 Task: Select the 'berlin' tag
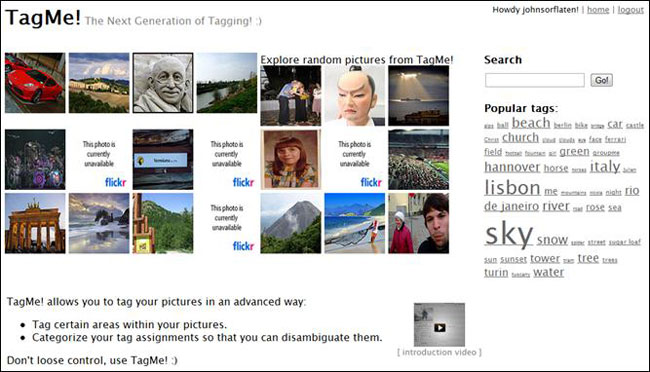pos(563,125)
